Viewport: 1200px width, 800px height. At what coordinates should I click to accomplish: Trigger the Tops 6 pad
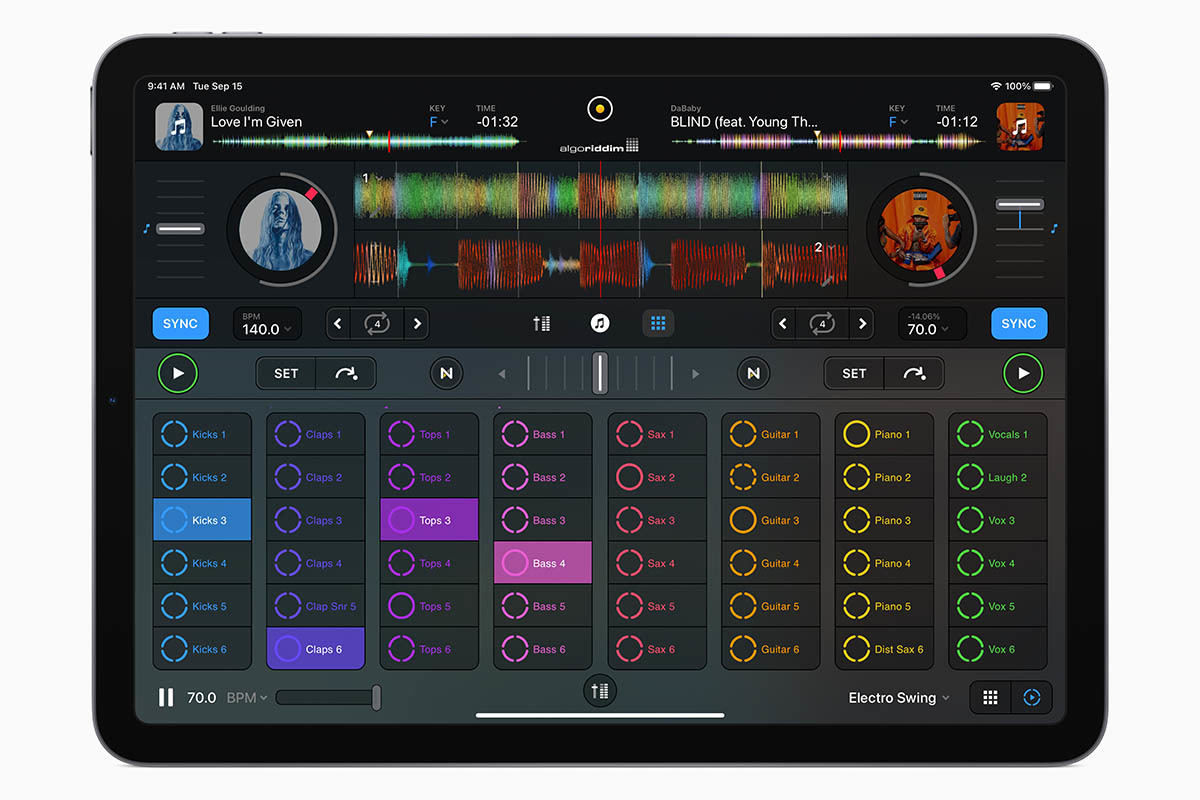click(x=429, y=649)
